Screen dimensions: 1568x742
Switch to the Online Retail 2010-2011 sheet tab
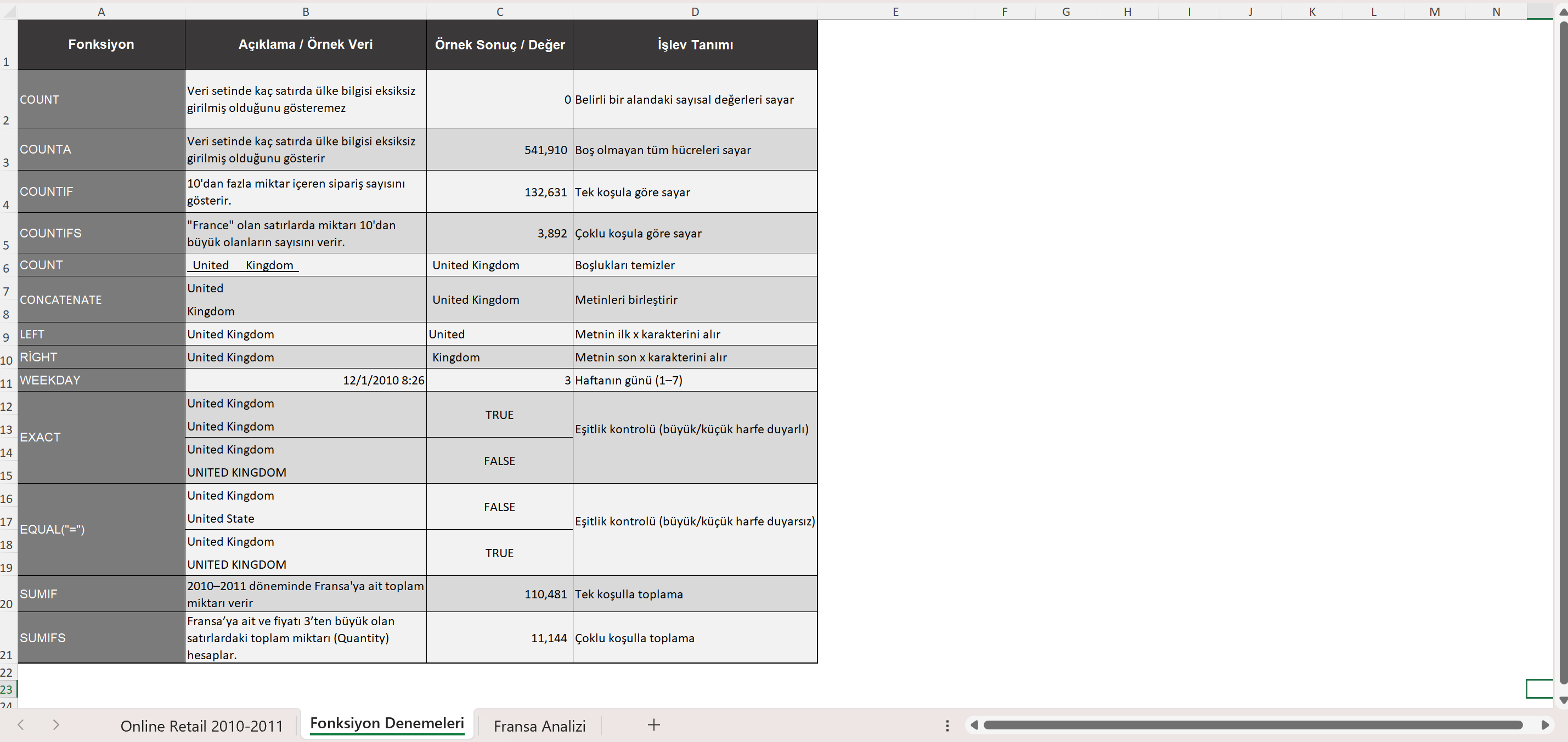pos(201,726)
